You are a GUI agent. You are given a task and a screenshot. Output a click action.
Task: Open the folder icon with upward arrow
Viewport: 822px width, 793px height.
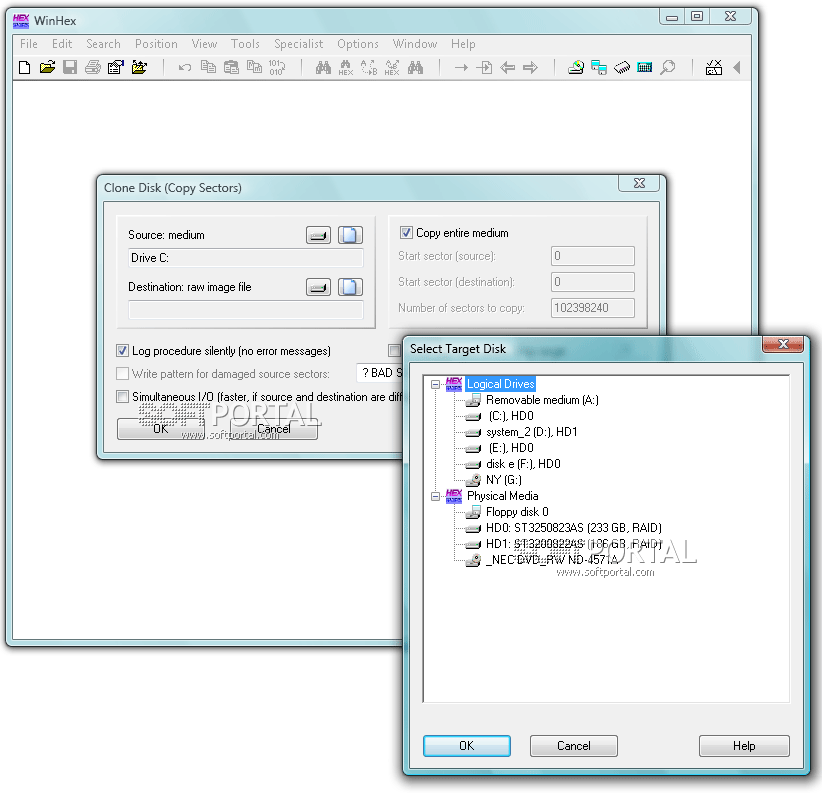pos(139,68)
